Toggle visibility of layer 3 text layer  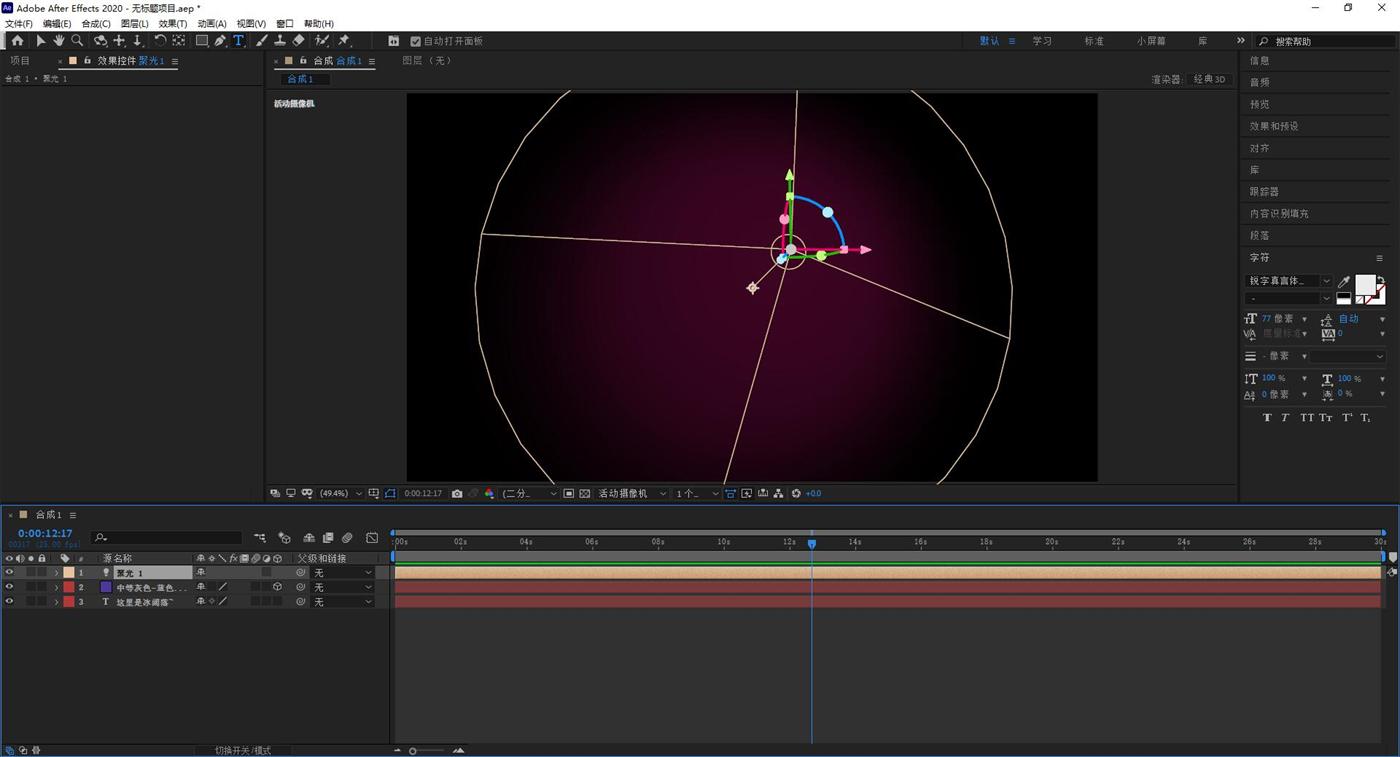click(9, 602)
